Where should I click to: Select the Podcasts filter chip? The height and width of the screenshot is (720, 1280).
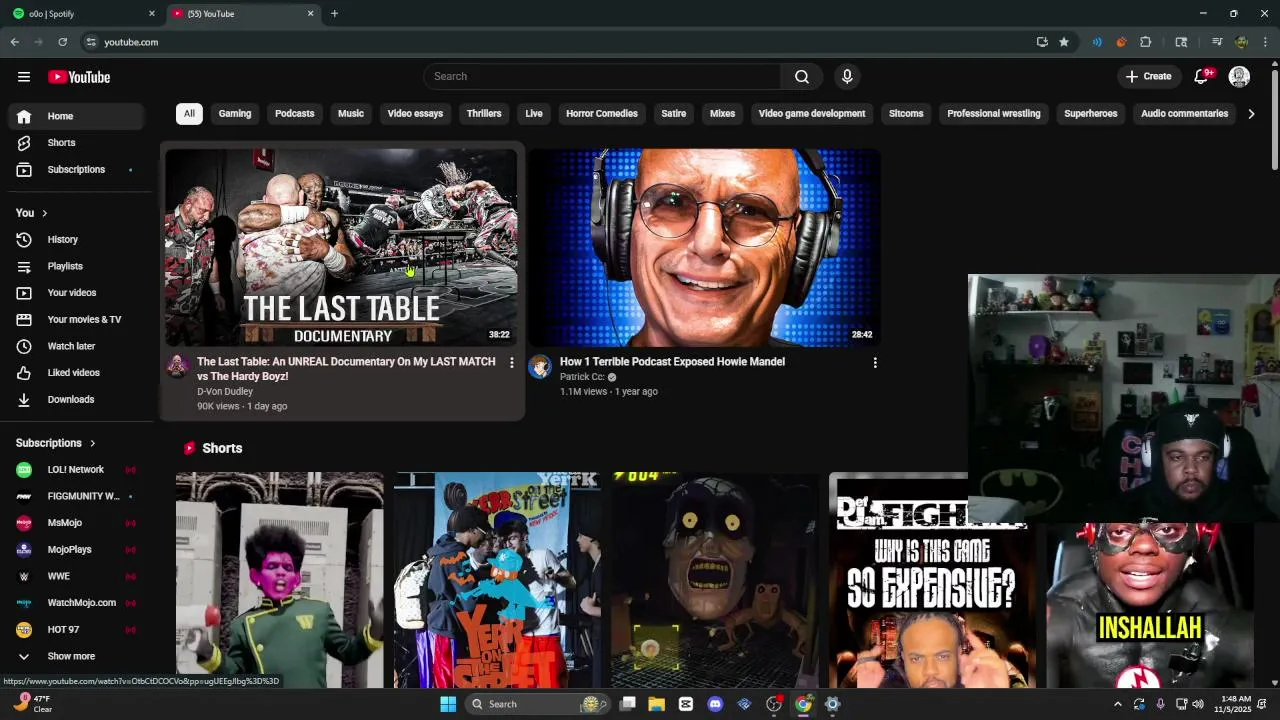point(295,114)
